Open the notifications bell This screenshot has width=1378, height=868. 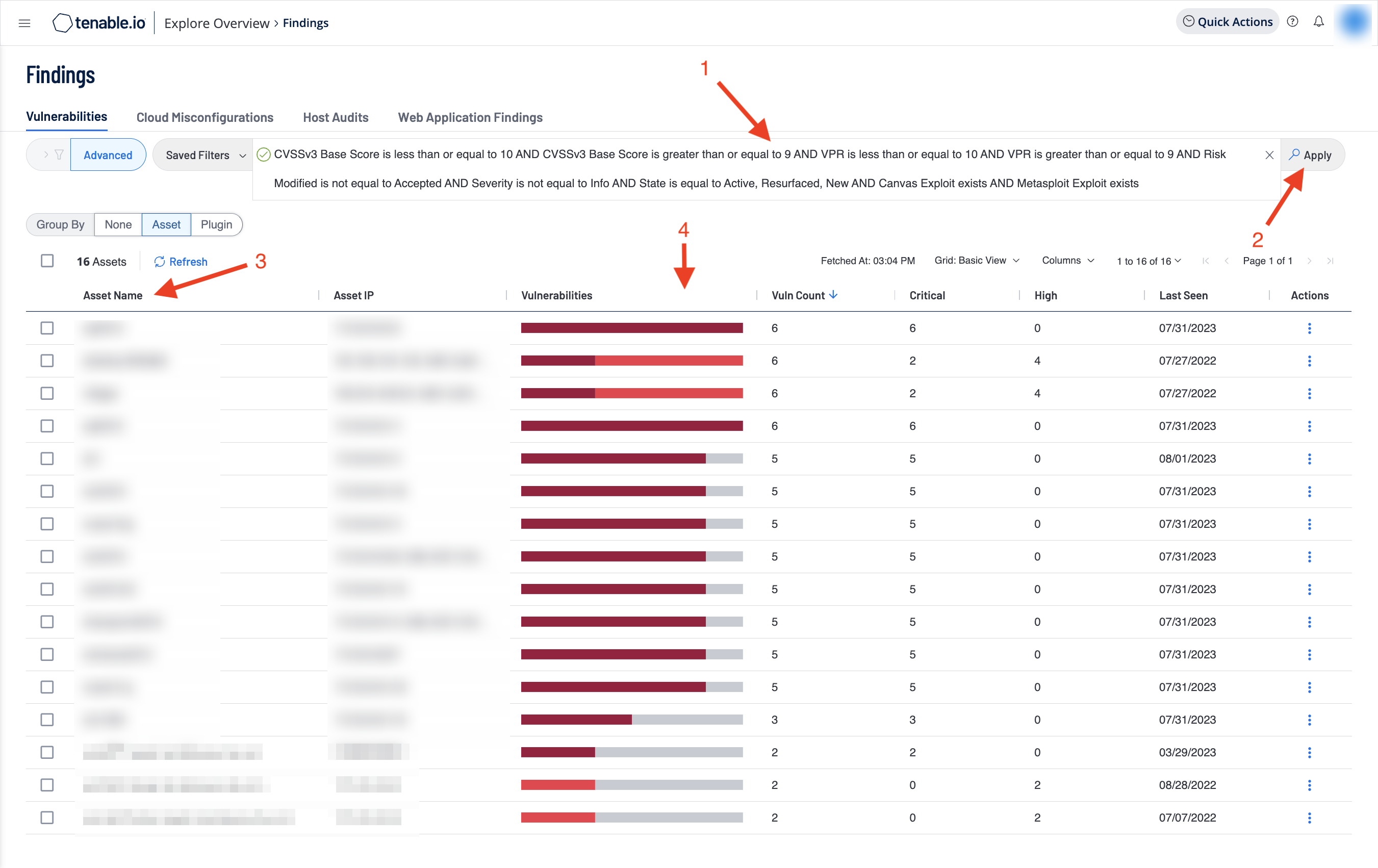(1318, 22)
